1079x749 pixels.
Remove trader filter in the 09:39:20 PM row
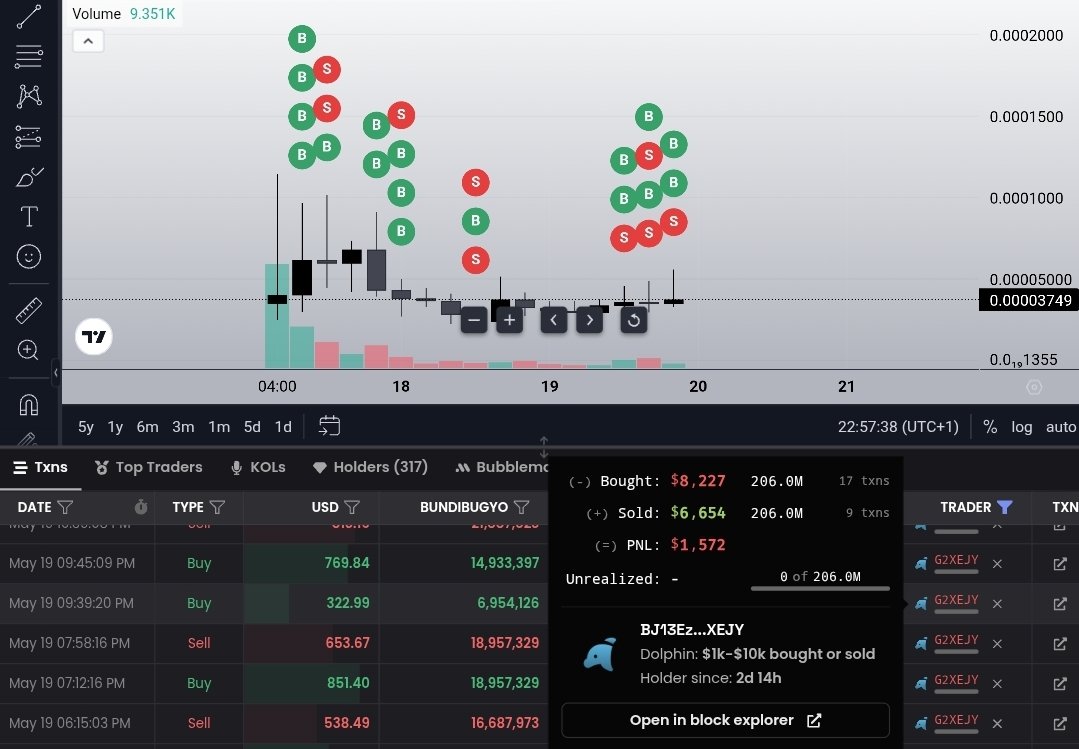point(997,604)
